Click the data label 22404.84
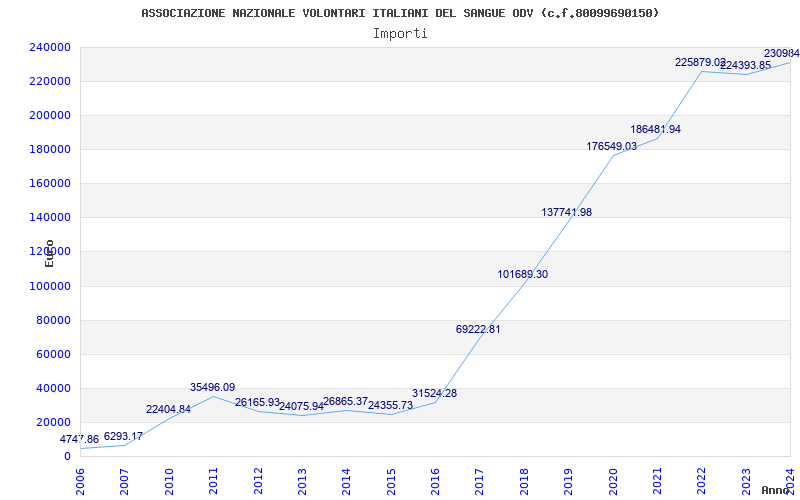Image resolution: width=800 pixels, height=500 pixels. pyautogui.click(x=168, y=409)
